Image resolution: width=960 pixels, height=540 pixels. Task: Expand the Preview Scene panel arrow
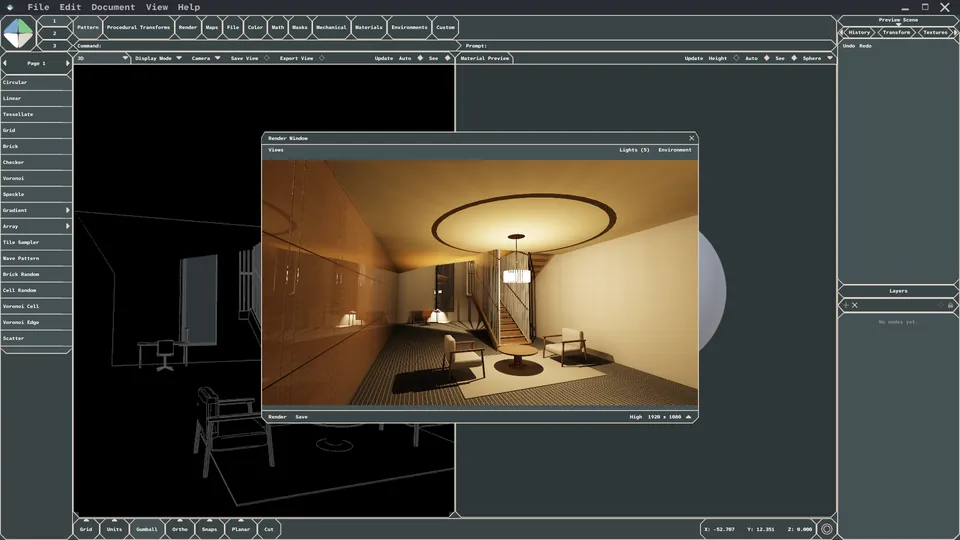pos(898,24)
